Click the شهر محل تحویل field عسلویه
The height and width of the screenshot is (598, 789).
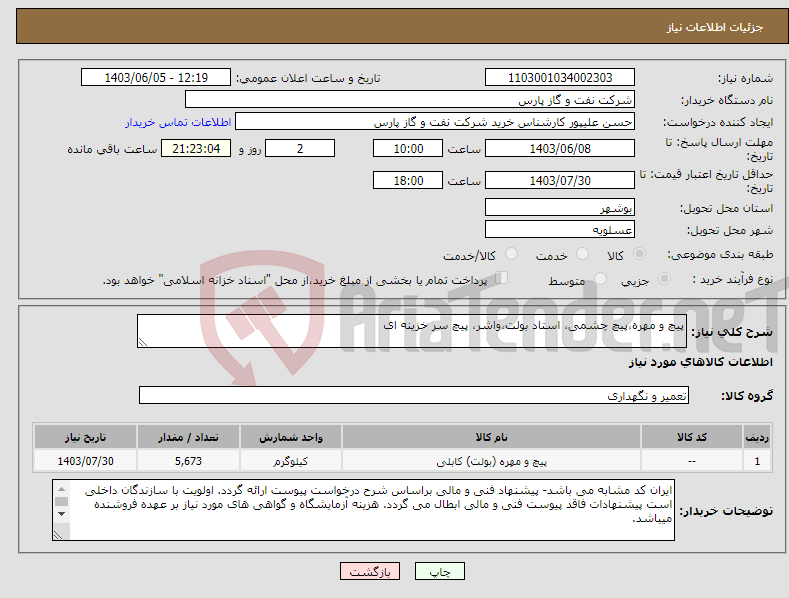[x=560, y=230]
